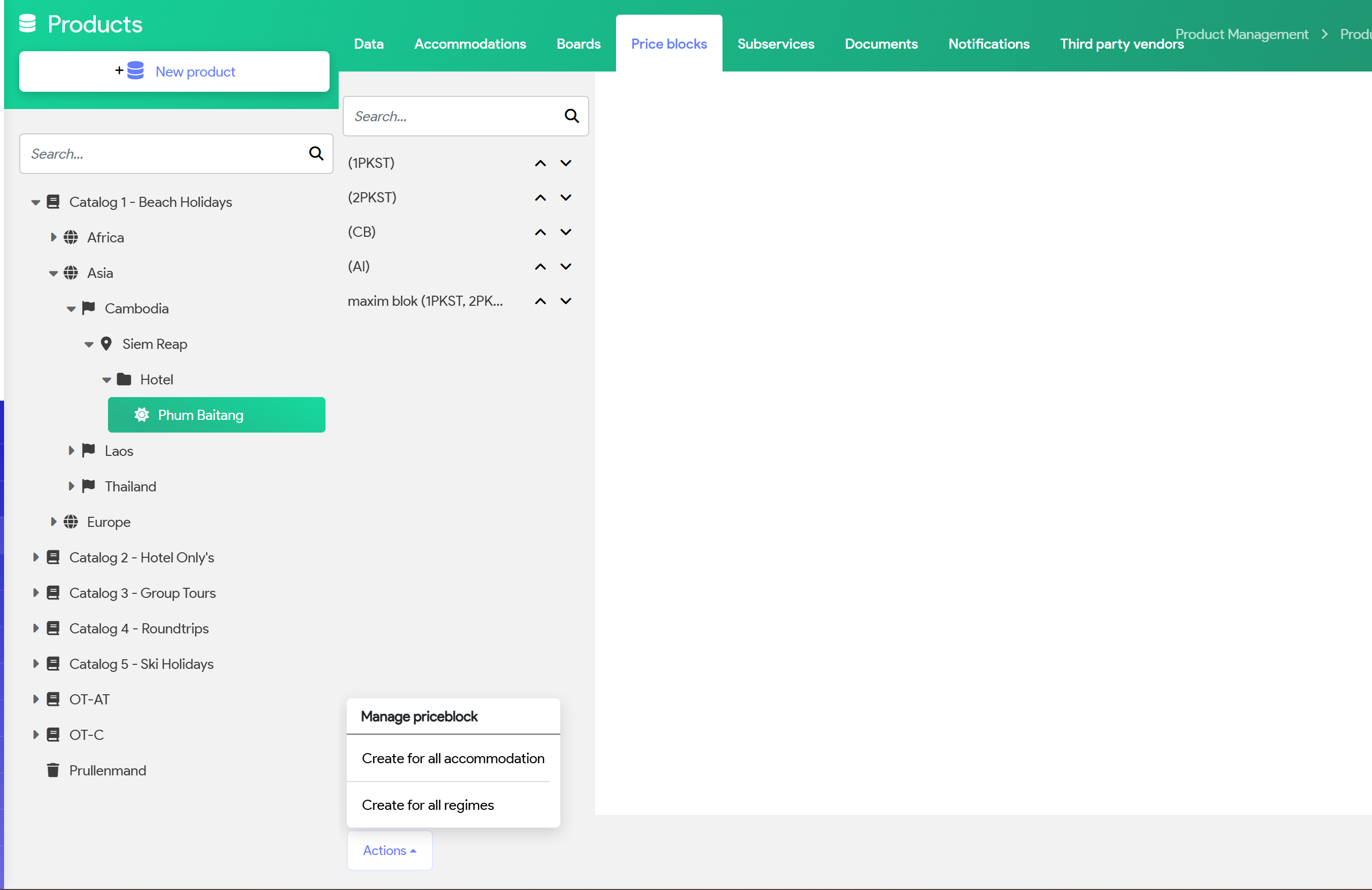This screenshot has height=890, width=1372.
Task: Click the New product button
Action: pyautogui.click(x=174, y=72)
